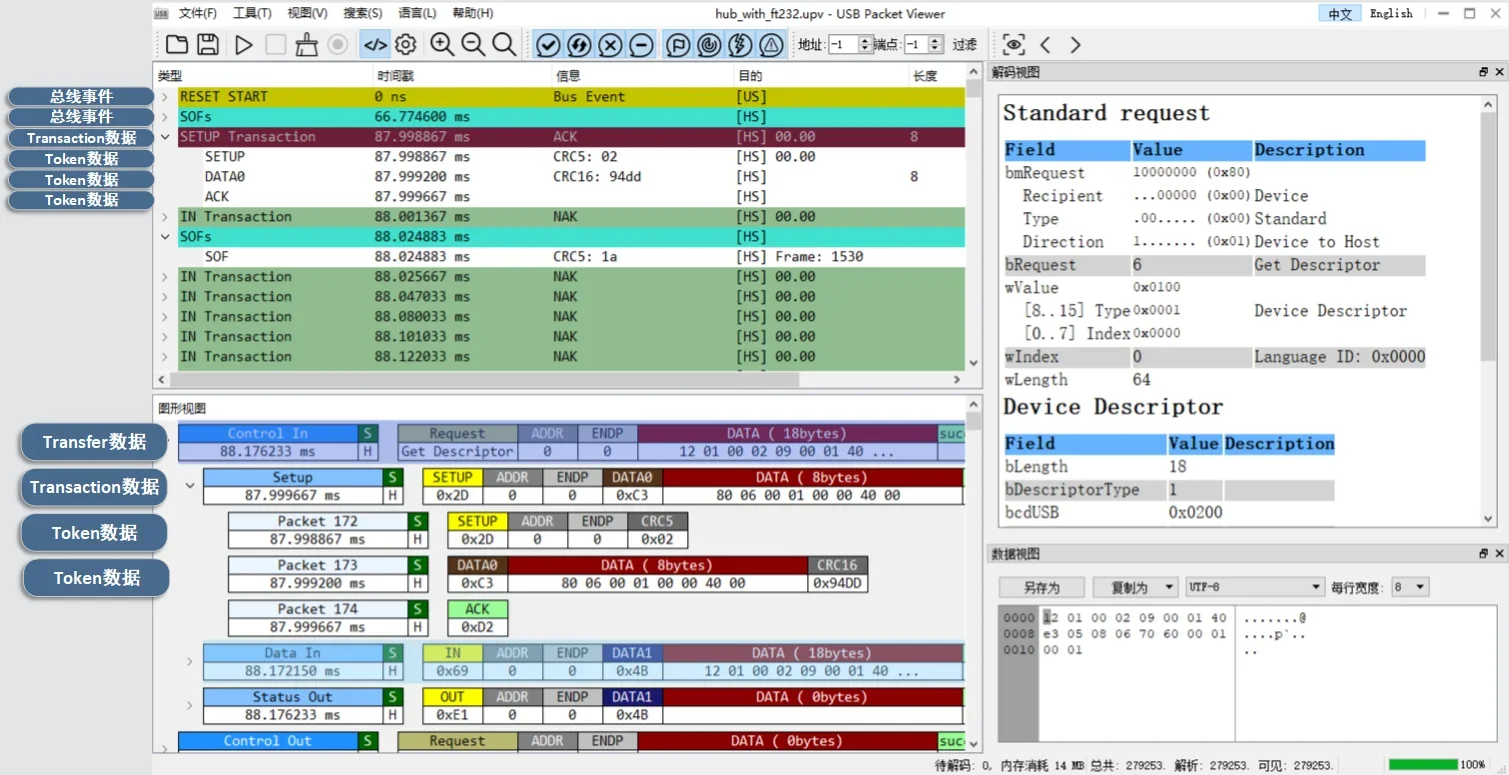The image size is (1509, 775).
Task: Click the broom clear data icon
Action: 307,44
